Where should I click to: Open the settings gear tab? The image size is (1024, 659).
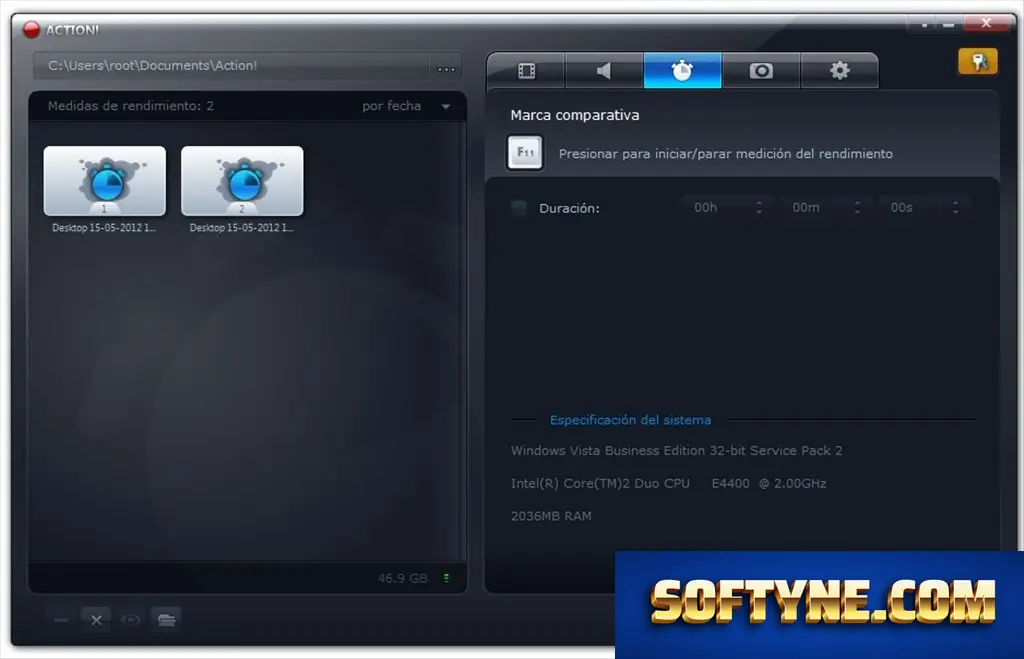[839, 71]
